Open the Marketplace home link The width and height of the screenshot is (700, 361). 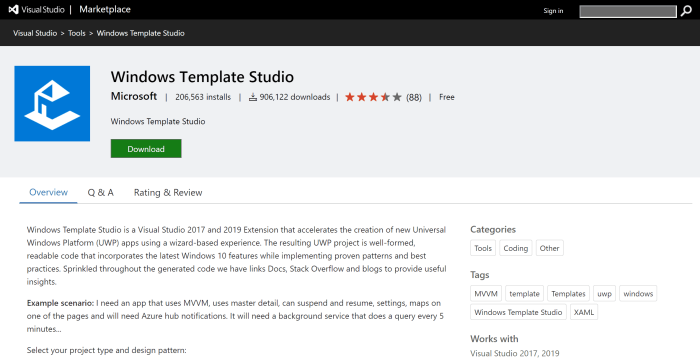point(105,9)
